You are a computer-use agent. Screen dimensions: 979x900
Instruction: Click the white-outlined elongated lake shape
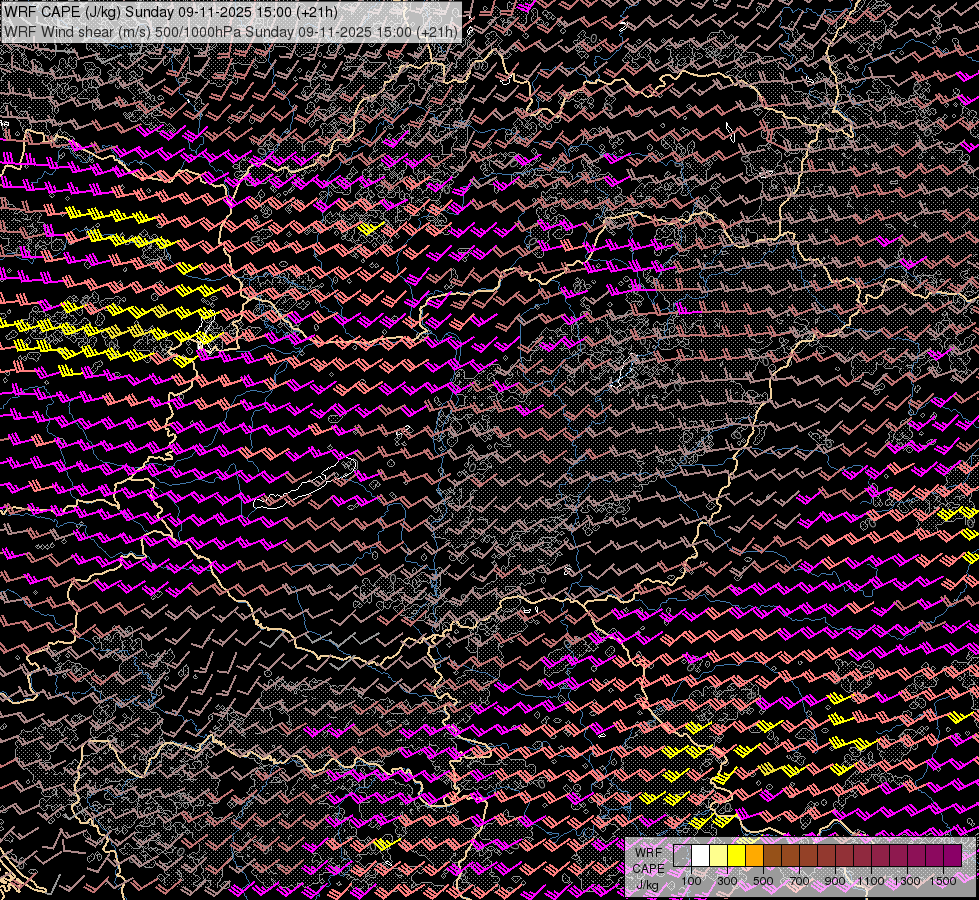(x=305, y=483)
